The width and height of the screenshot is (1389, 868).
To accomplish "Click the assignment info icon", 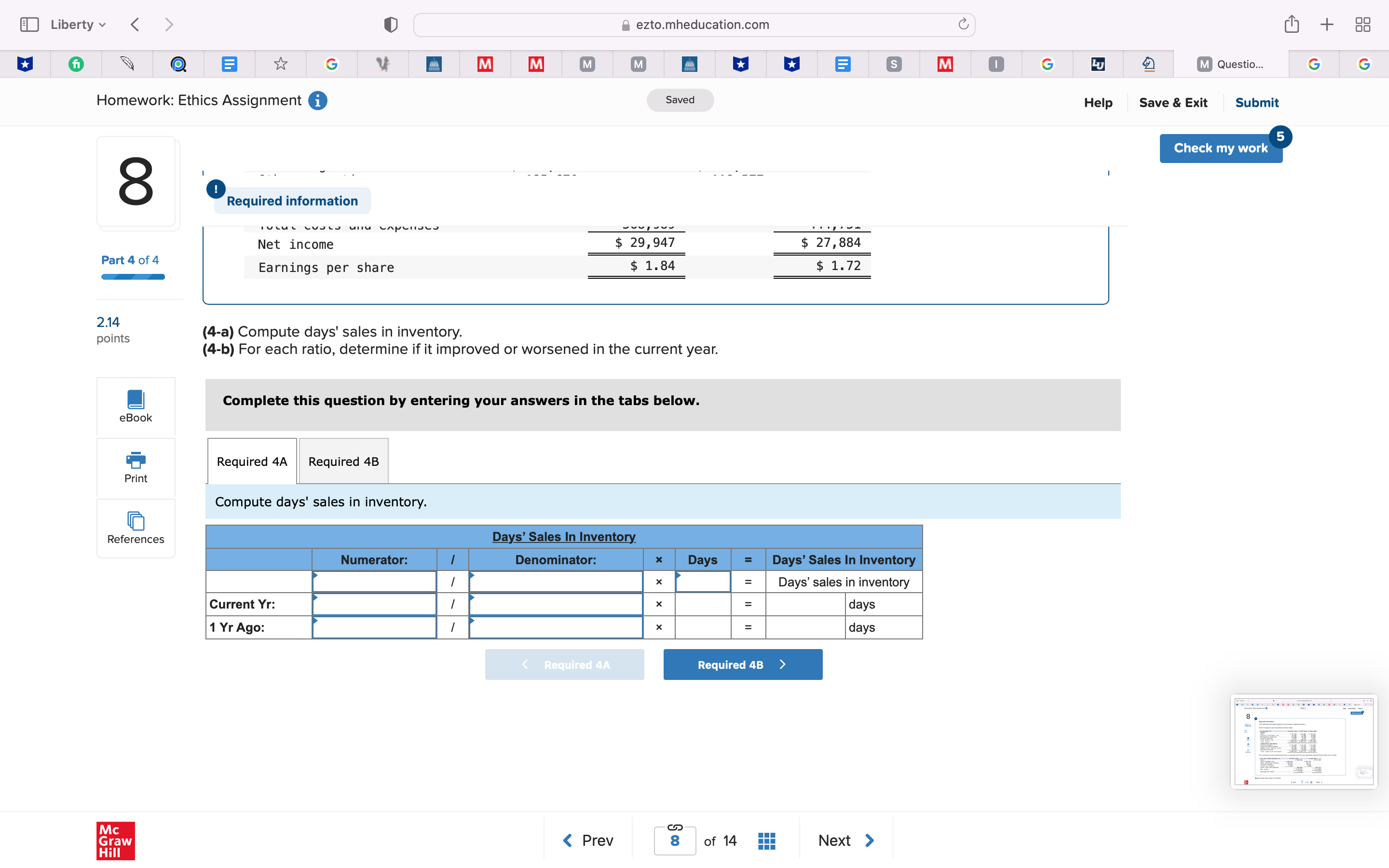I will (x=317, y=100).
